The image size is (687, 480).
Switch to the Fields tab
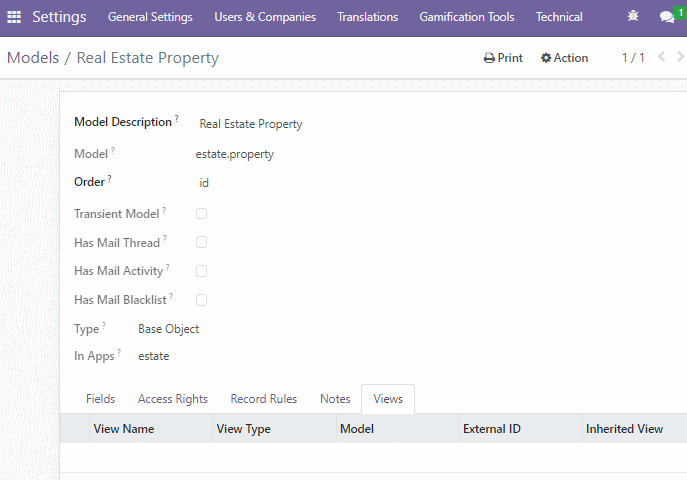click(x=100, y=399)
